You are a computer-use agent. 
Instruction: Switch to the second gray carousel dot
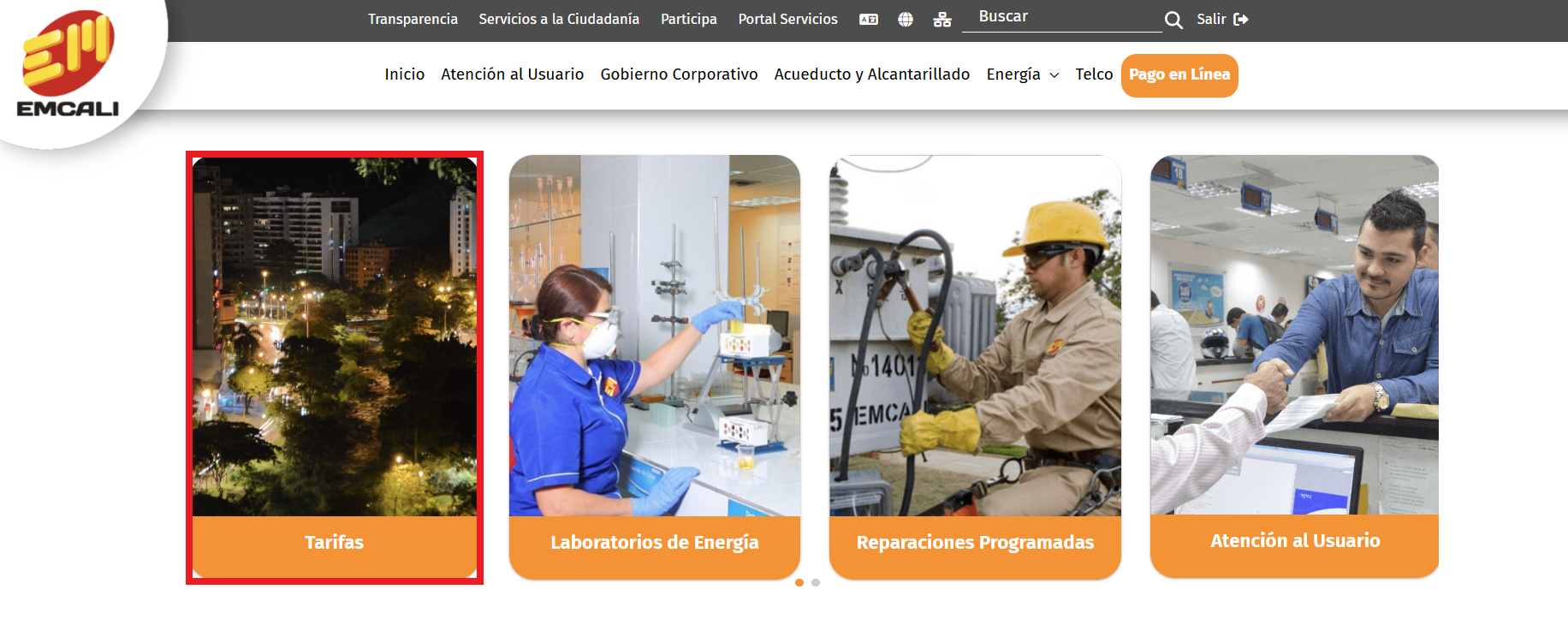[x=816, y=582]
